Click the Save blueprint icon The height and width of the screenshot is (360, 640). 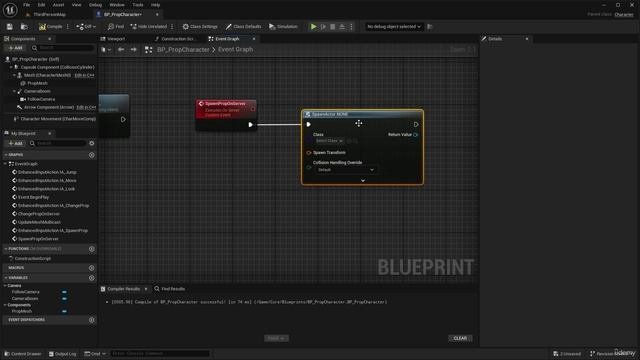tap(9, 27)
